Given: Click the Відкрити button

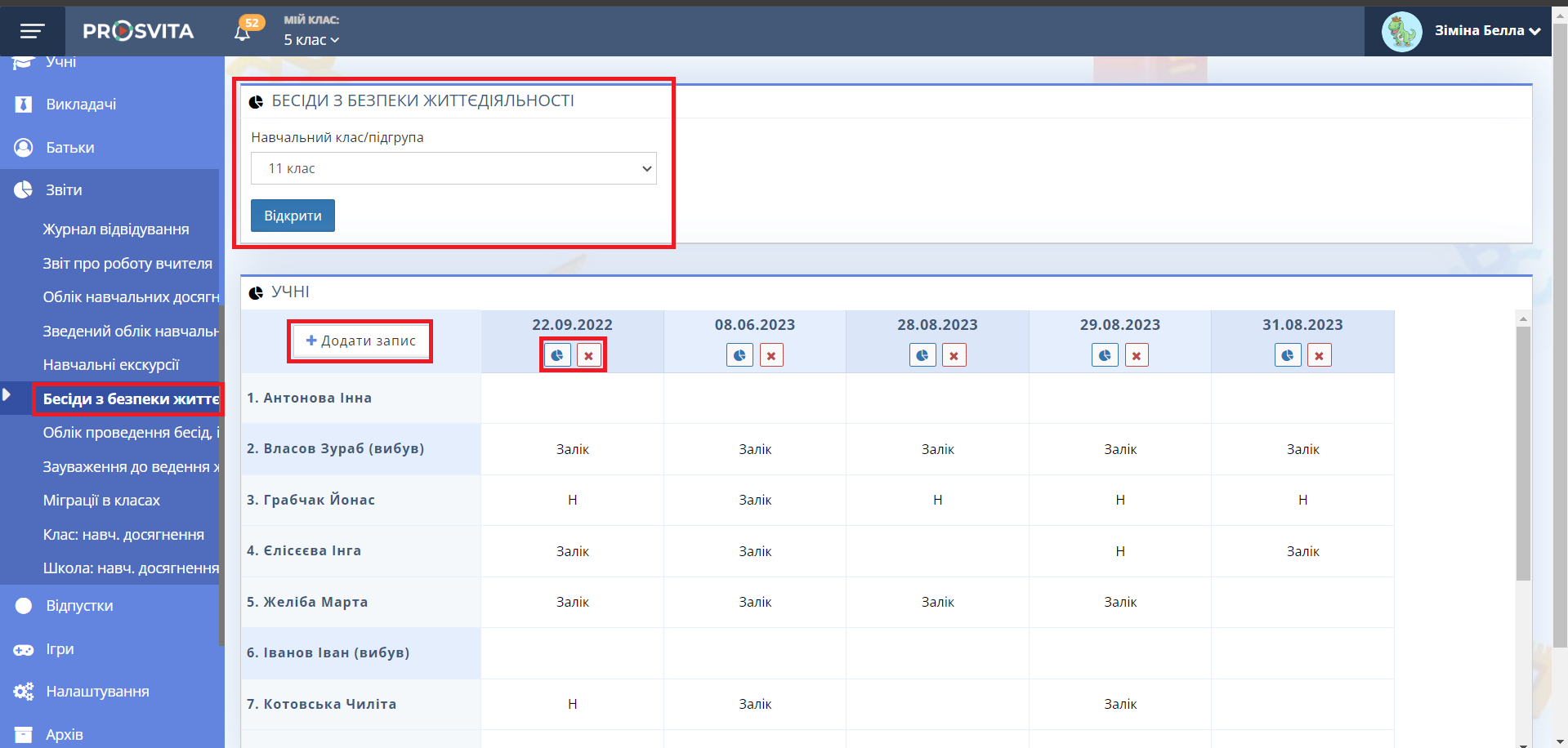Looking at the screenshot, I should (293, 216).
